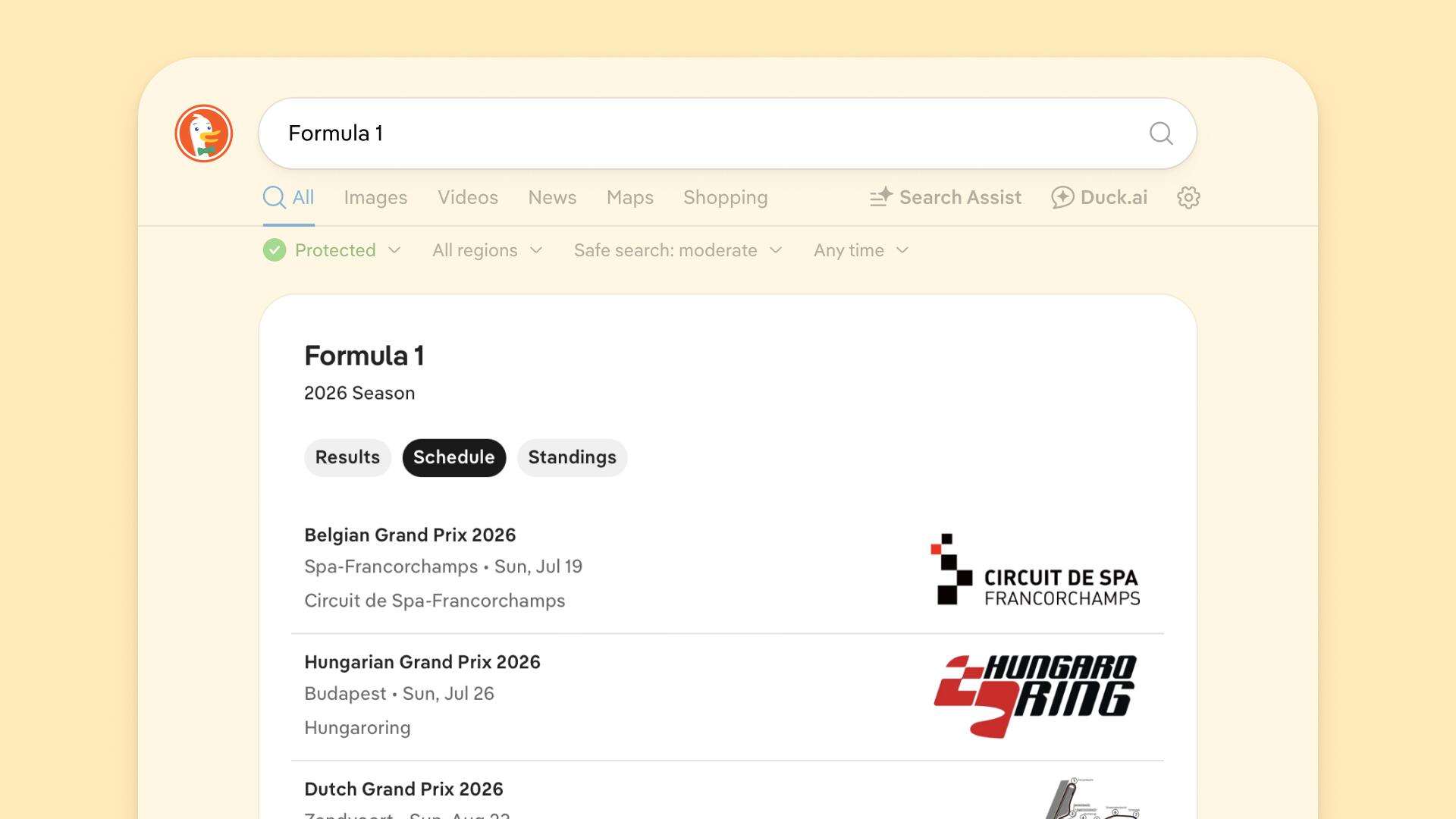Click the Hungaroring logo image
The width and height of the screenshot is (1456, 819).
click(1035, 696)
